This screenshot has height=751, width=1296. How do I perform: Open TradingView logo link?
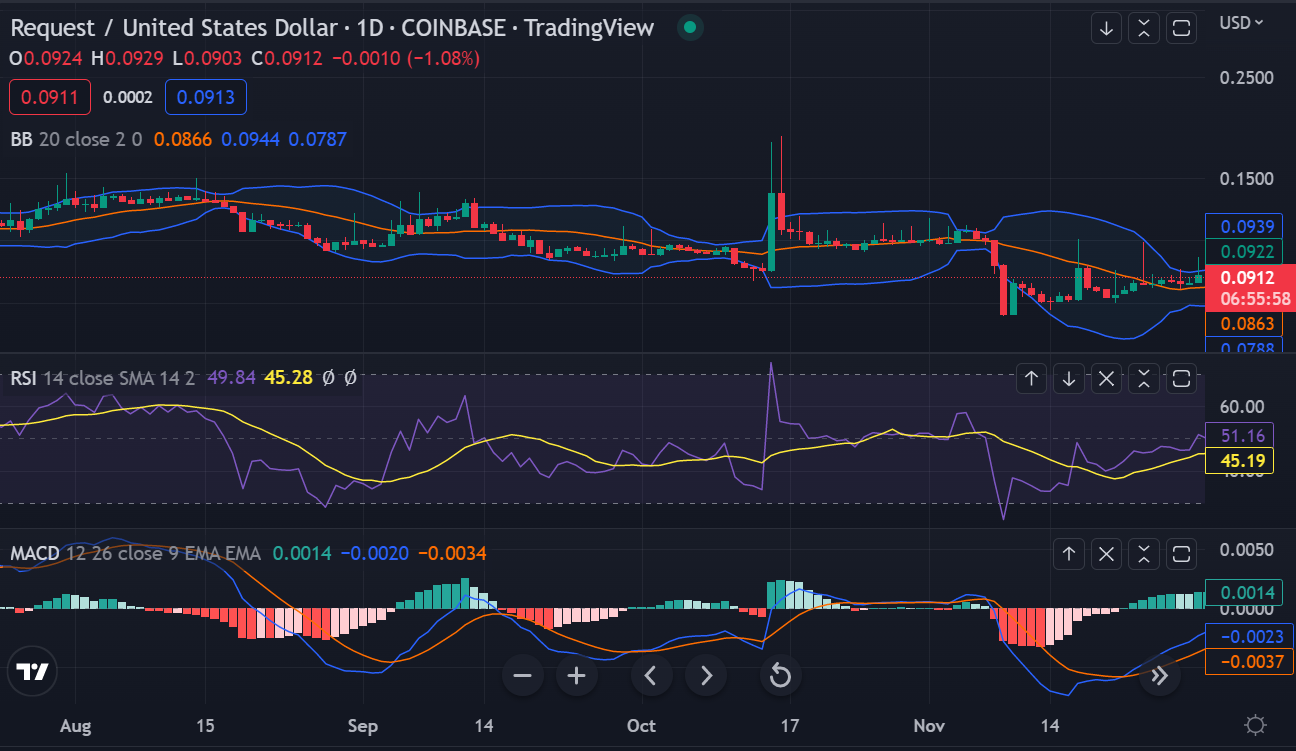[33, 672]
